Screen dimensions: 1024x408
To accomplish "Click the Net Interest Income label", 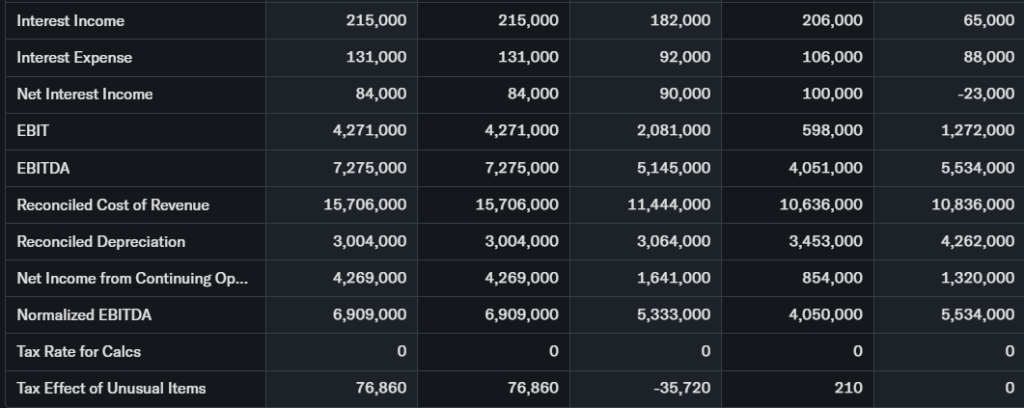I will 85,94.
